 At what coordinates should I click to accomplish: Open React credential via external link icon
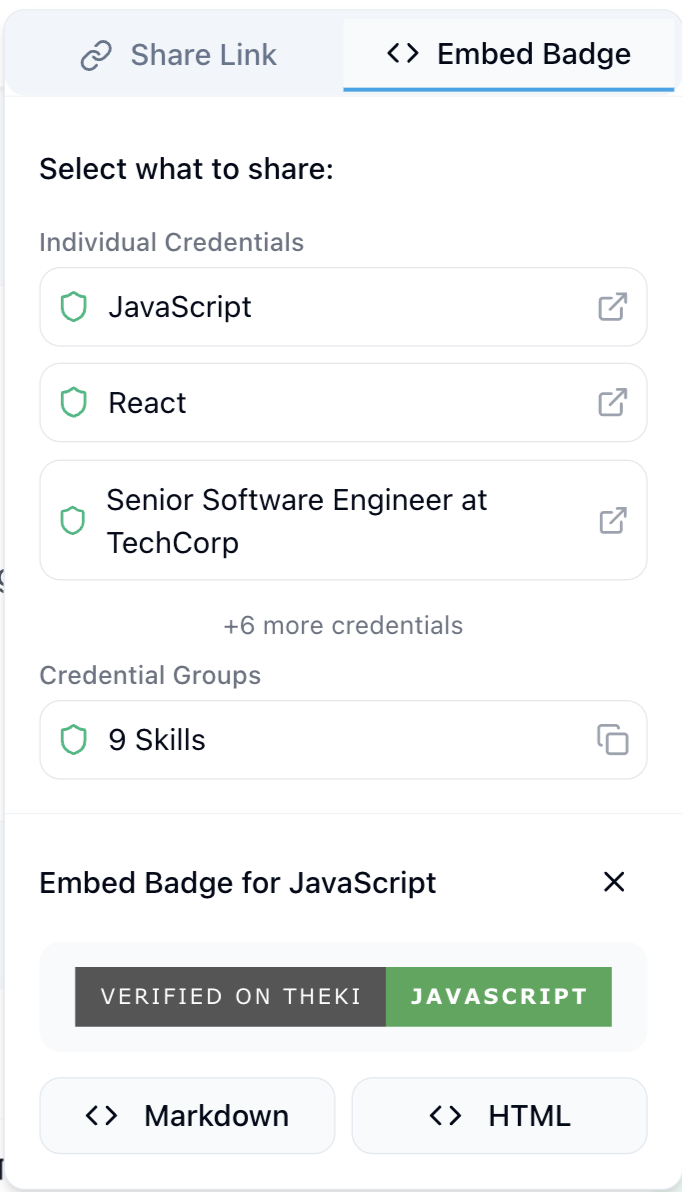pyautogui.click(x=613, y=403)
